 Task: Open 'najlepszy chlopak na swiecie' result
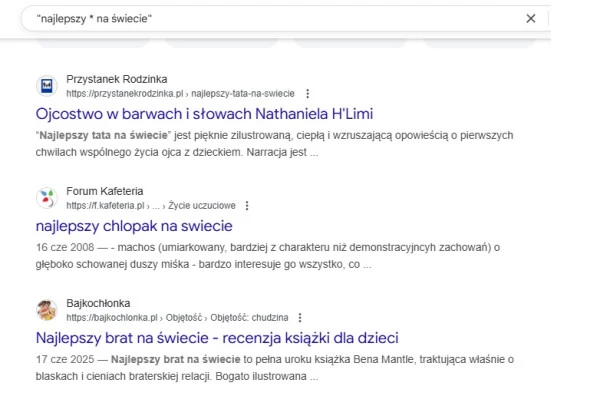(134, 226)
